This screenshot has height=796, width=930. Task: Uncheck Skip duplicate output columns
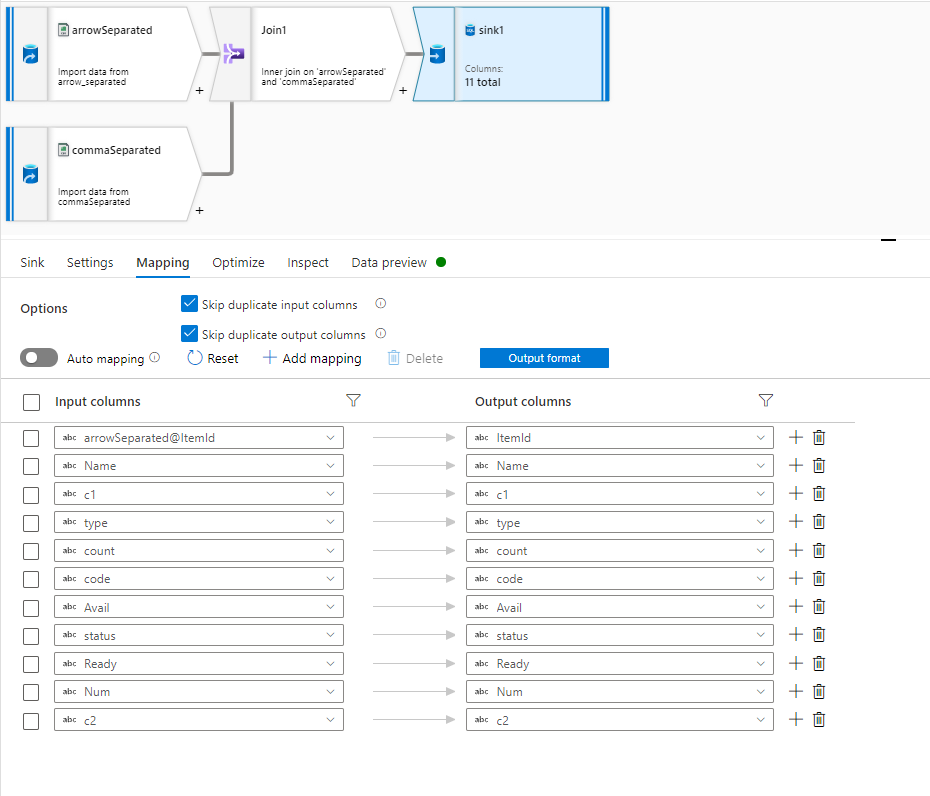tap(189, 333)
